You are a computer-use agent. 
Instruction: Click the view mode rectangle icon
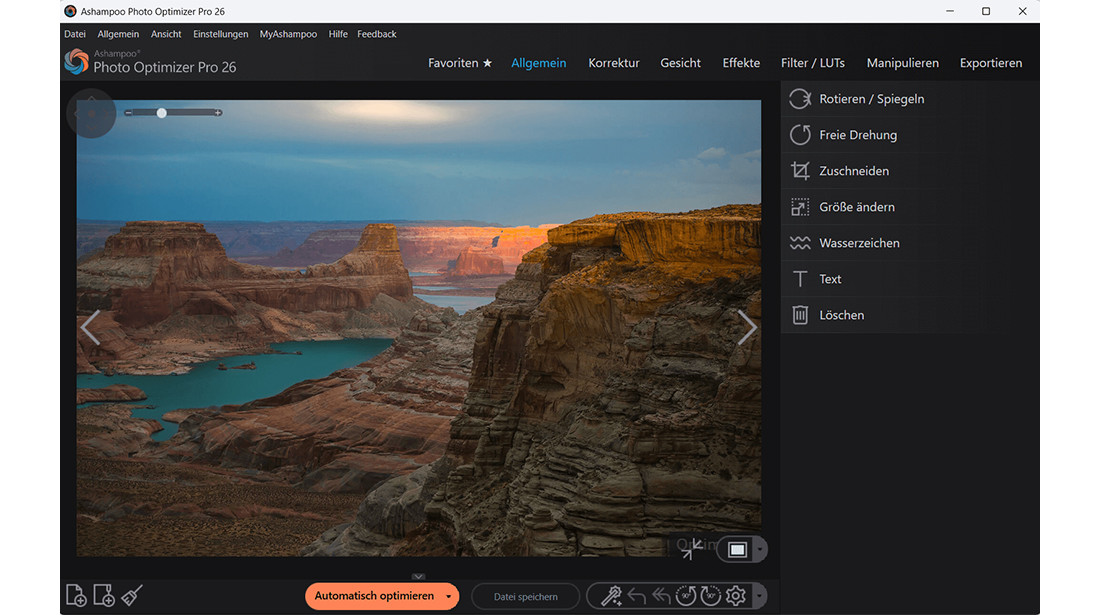(x=737, y=550)
